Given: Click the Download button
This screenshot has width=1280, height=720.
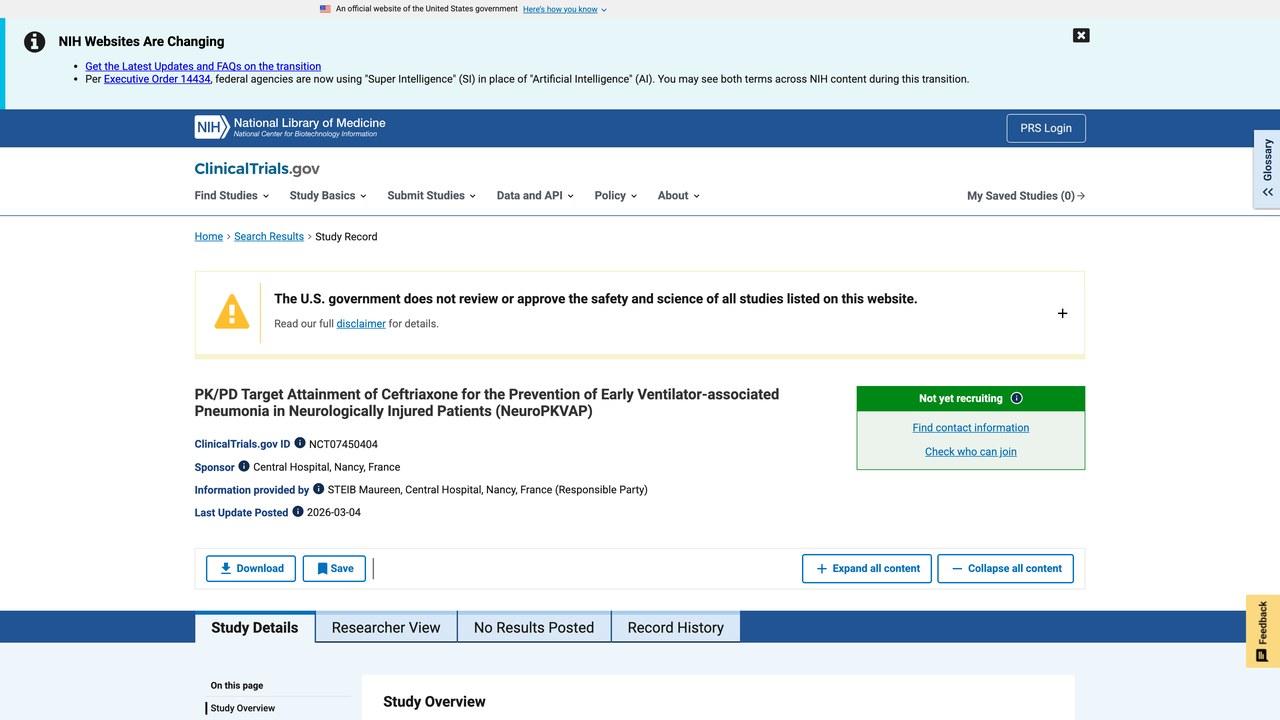Looking at the screenshot, I should (x=251, y=568).
